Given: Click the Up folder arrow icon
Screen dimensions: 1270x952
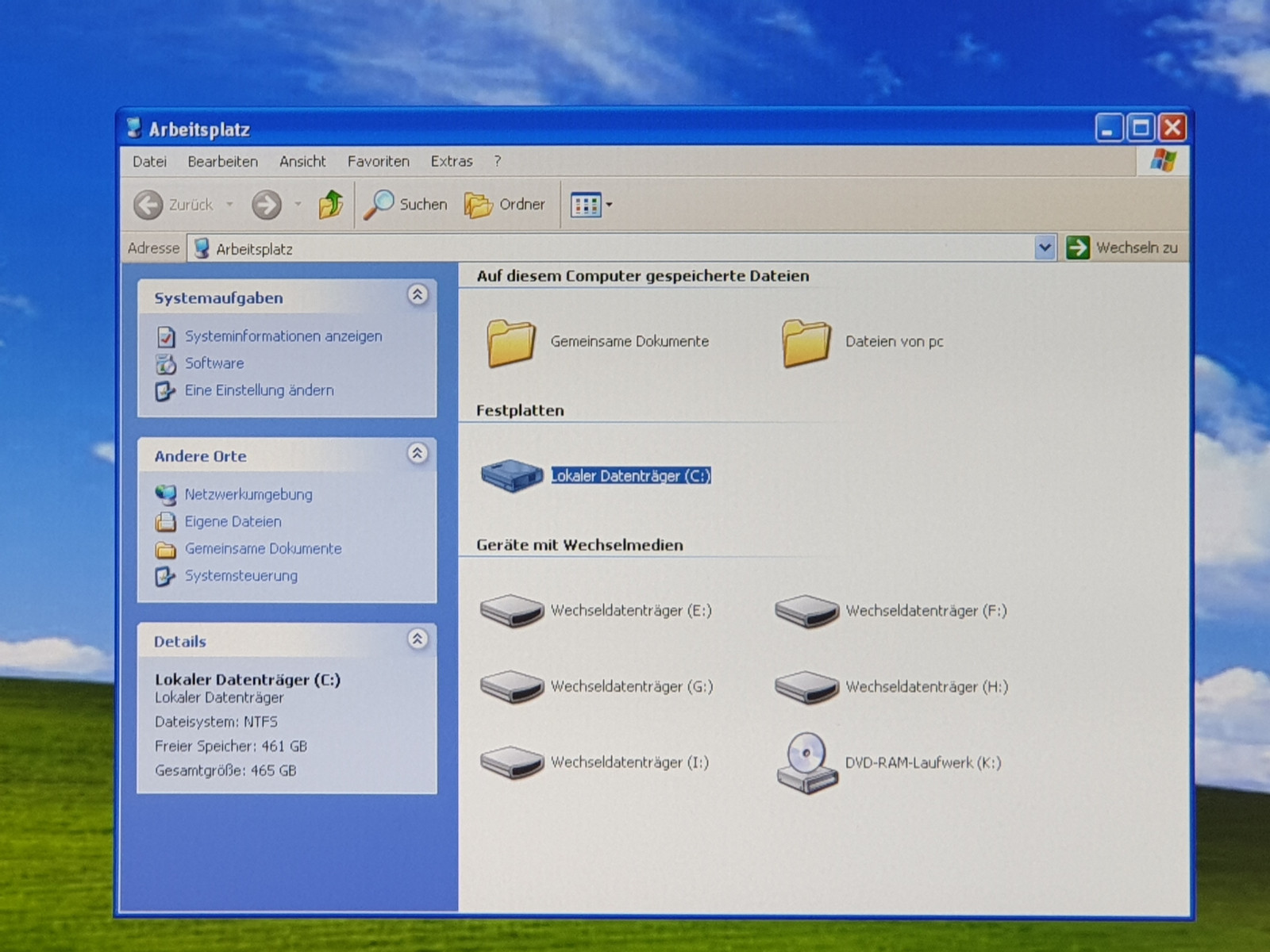Looking at the screenshot, I should (330, 205).
